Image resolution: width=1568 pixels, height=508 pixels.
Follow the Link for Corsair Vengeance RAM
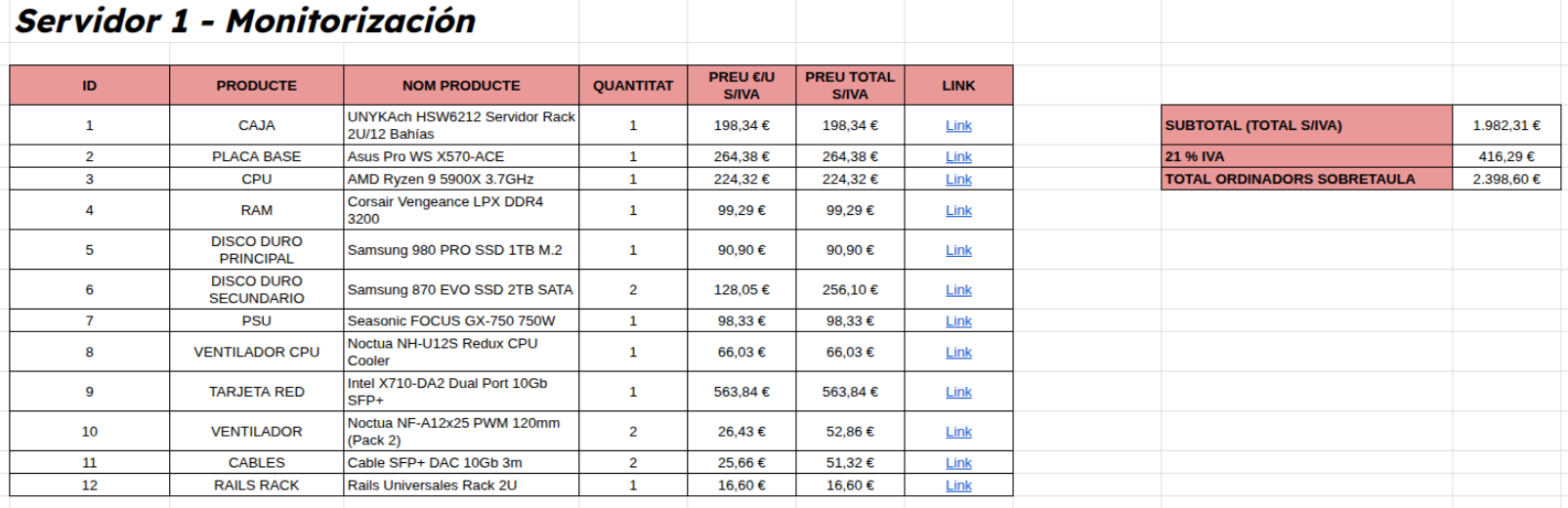[x=958, y=210]
